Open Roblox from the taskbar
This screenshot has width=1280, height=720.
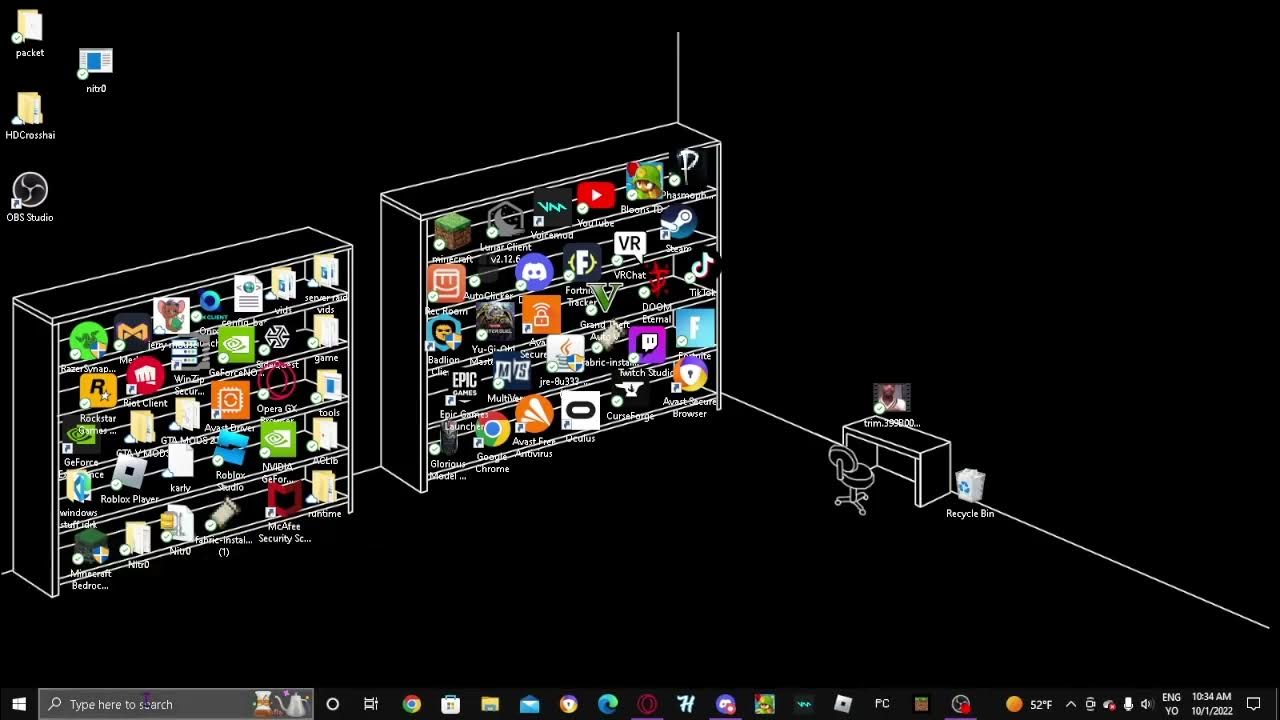pos(843,704)
